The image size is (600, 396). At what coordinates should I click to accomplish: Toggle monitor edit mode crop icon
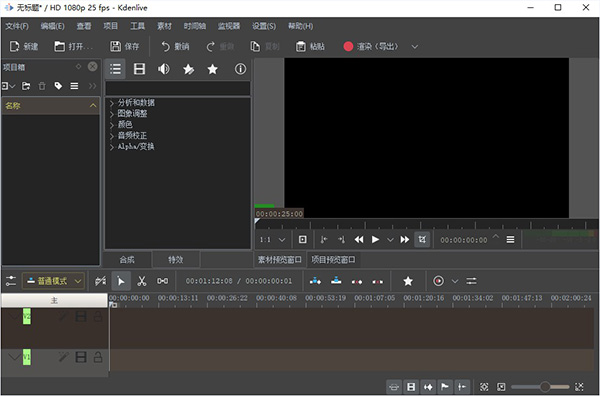422,240
